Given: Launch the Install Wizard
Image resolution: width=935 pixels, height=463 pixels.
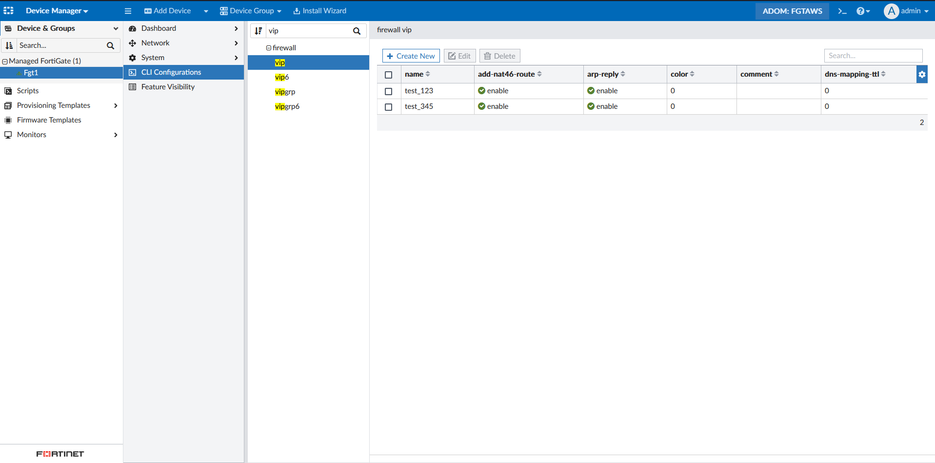Looking at the screenshot, I should tap(320, 11).
